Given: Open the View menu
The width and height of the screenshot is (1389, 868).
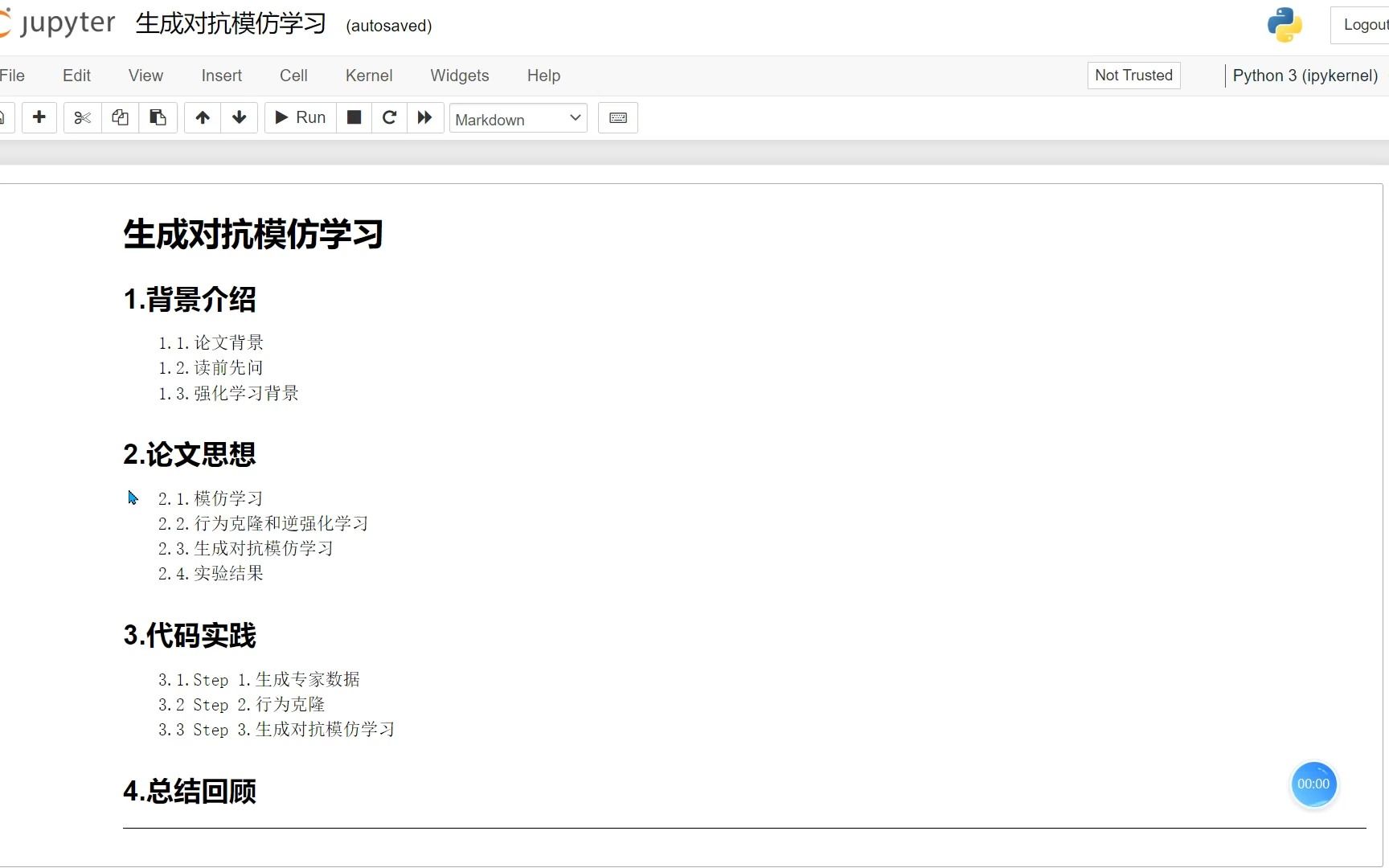Looking at the screenshot, I should pos(145,76).
